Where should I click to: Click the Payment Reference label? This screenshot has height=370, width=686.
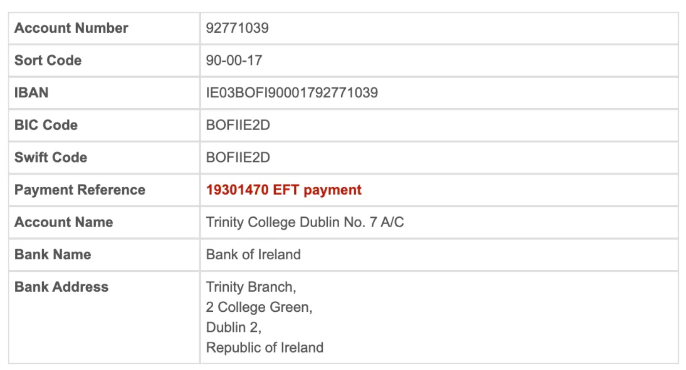[x=80, y=190]
